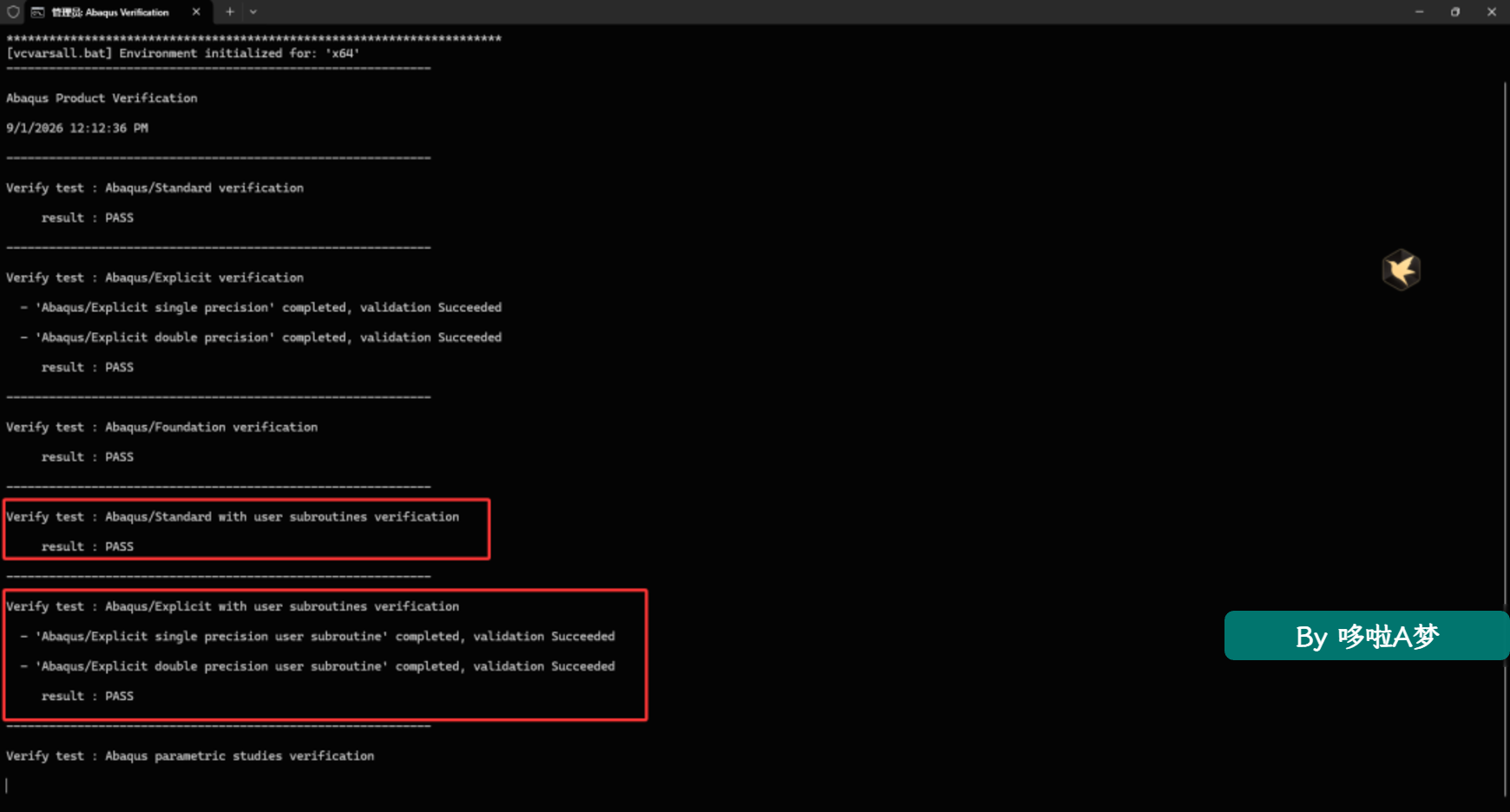This screenshot has height=812, width=1510.
Task: Click the terminal vertical scrollbar
Action: (x=1505, y=438)
